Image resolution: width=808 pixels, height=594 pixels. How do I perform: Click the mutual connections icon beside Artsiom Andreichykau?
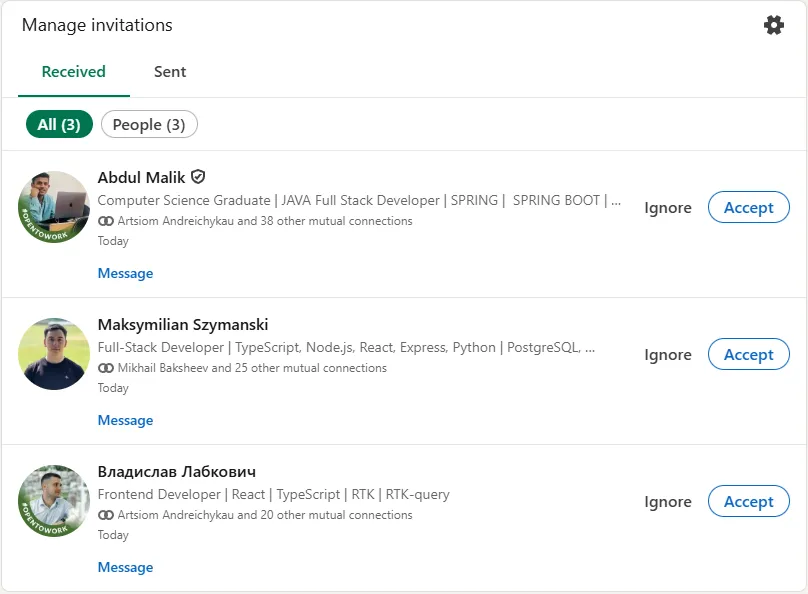tap(104, 221)
